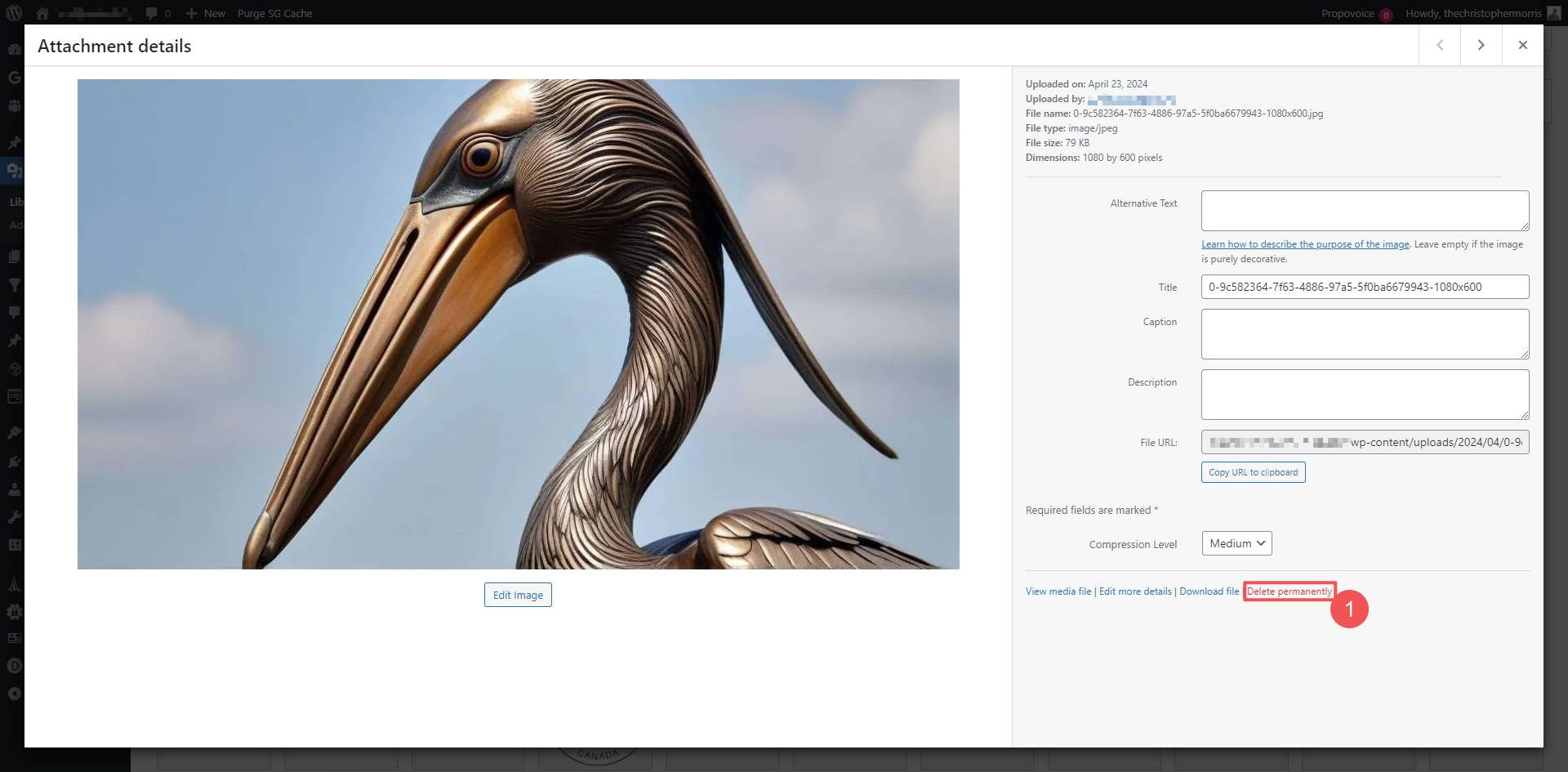Screen dimensions: 1568x772
Task: Click the Tools wrench icon in sidebar
Action: [x=14, y=515]
